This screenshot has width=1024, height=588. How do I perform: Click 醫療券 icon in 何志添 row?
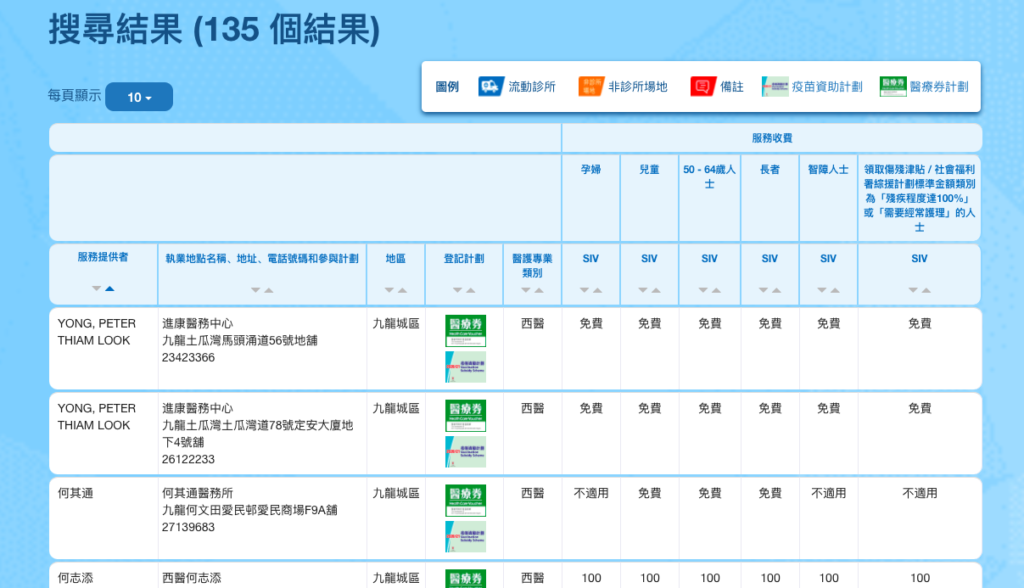tap(465, 579)
